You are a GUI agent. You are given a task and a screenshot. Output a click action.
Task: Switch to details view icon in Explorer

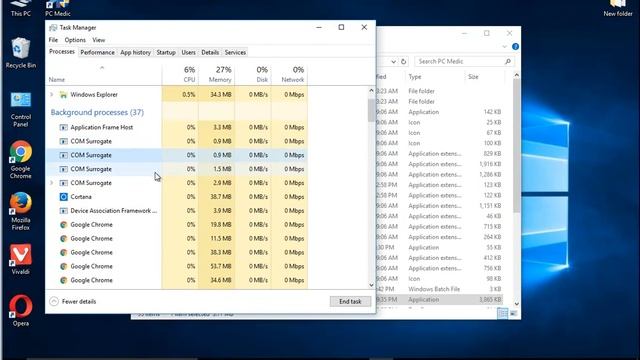coord(502,313)
